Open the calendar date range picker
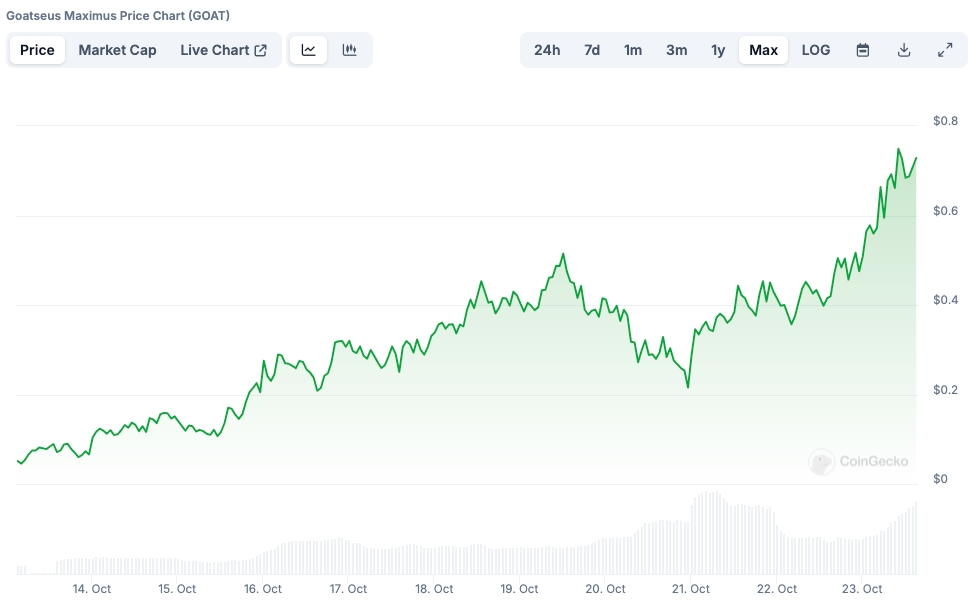Screen dimensions: 968x607 click(862, 50)
